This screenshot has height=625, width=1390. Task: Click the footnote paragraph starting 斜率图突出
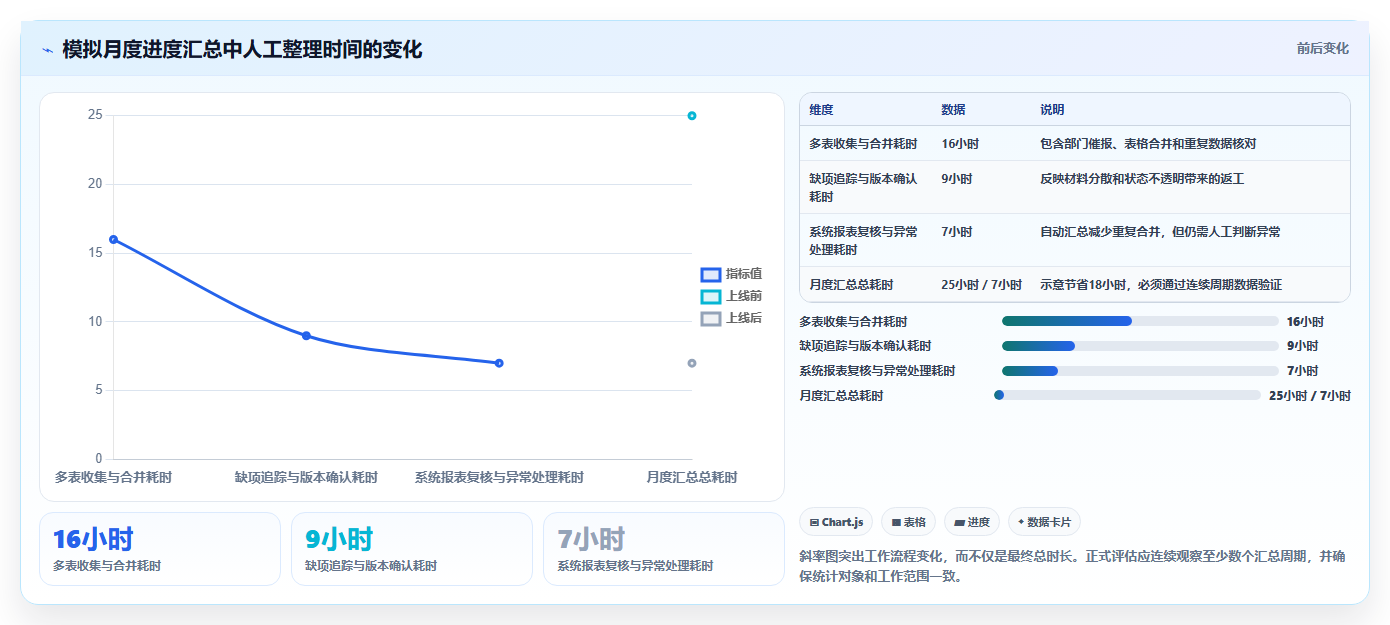pos(1072,566)
